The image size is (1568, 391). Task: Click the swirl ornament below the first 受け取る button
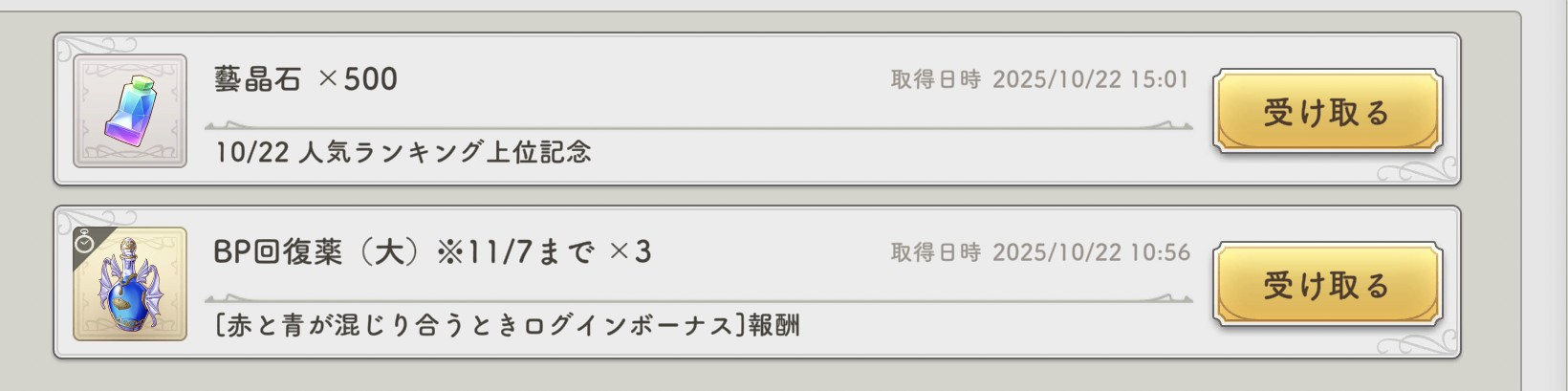pyautogui.click(x=1417, y=172)
